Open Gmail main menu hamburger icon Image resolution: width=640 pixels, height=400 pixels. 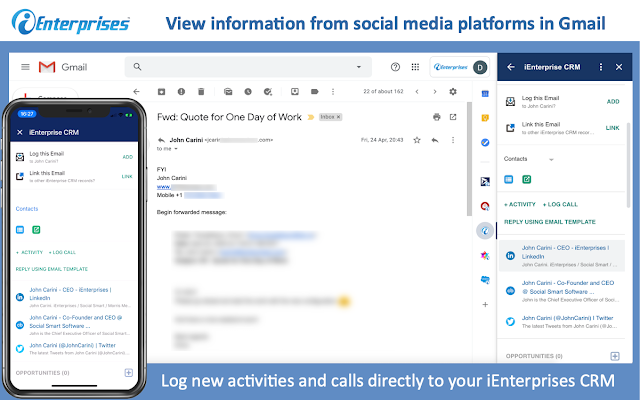click(25, 67)
